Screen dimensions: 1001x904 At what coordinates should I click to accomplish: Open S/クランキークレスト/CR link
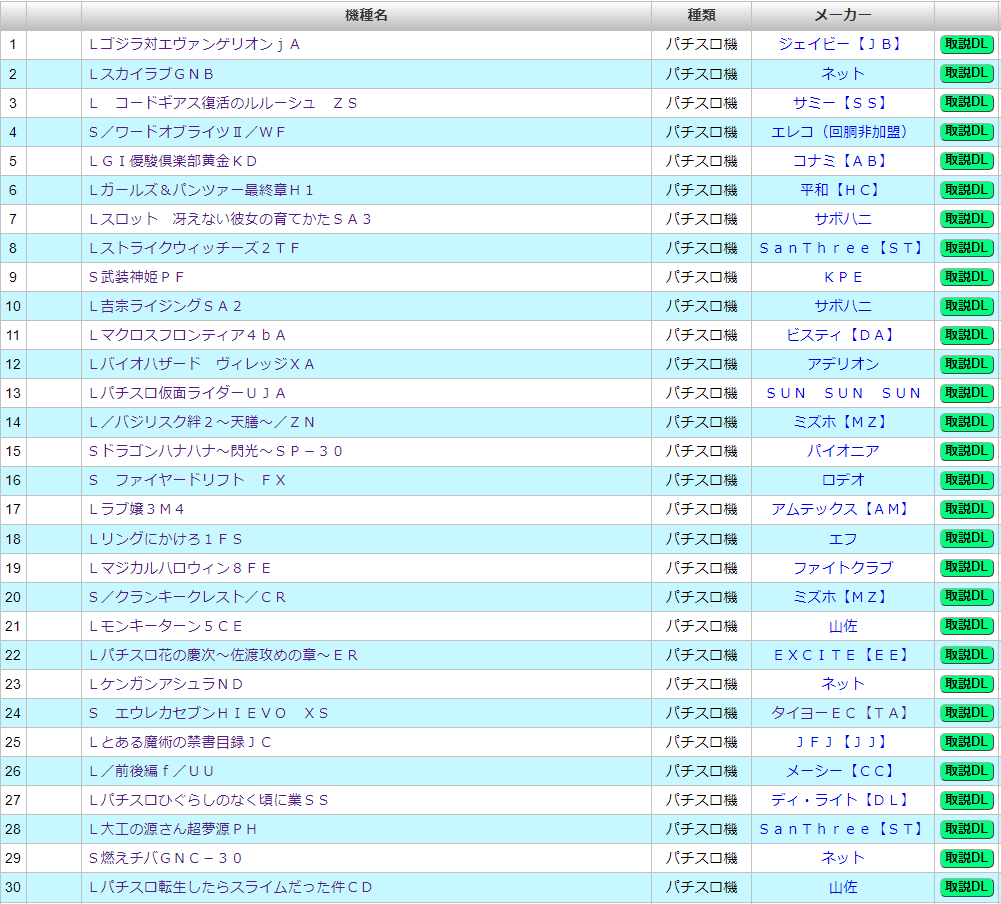(187, 597)
